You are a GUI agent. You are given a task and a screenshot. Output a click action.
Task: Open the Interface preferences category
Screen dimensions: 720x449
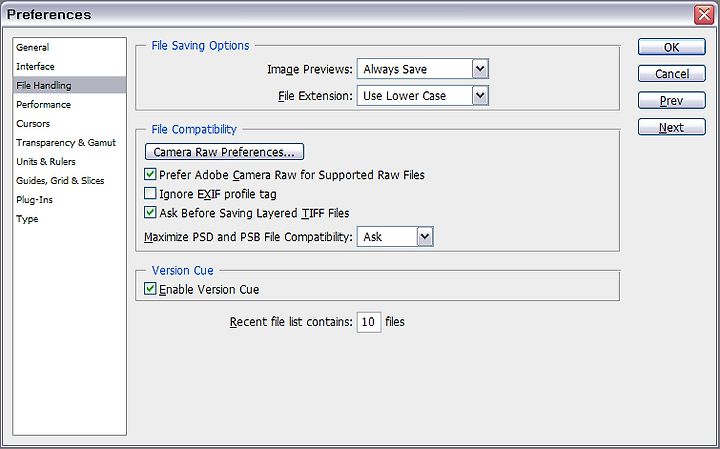[69, 67]
